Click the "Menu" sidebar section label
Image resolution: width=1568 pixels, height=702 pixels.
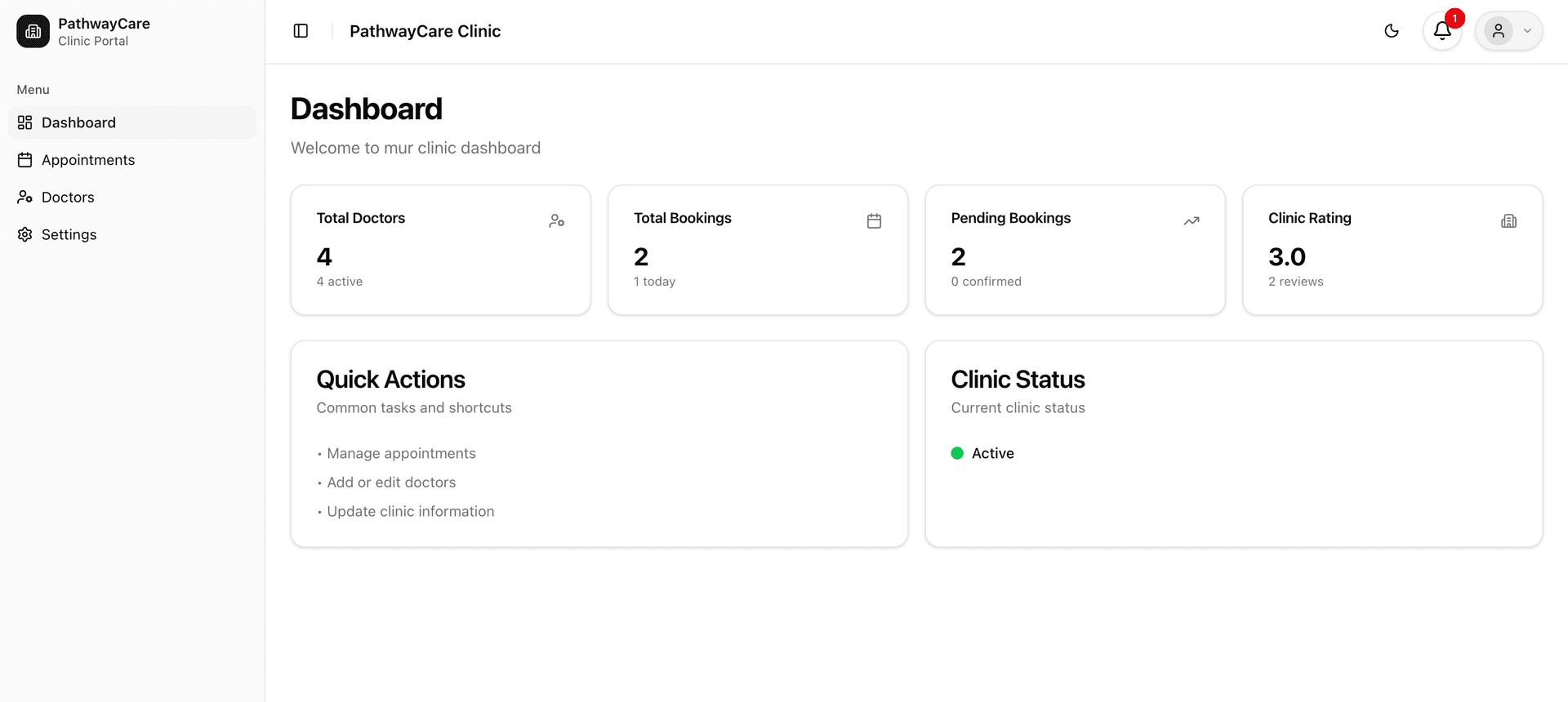click(x=33, y=90)
